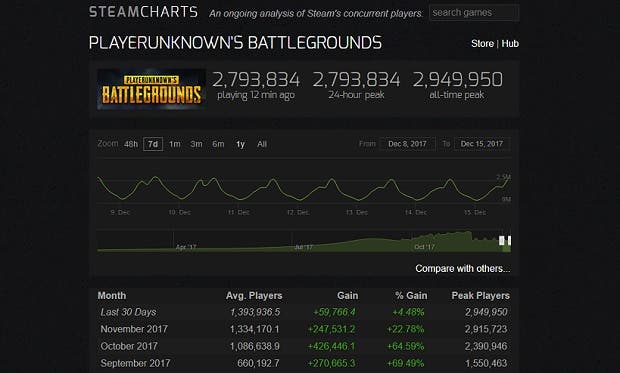Open the Hub link
Image resolution: width=620 pixels, height=373 pixels.
(x=510, y=44)
